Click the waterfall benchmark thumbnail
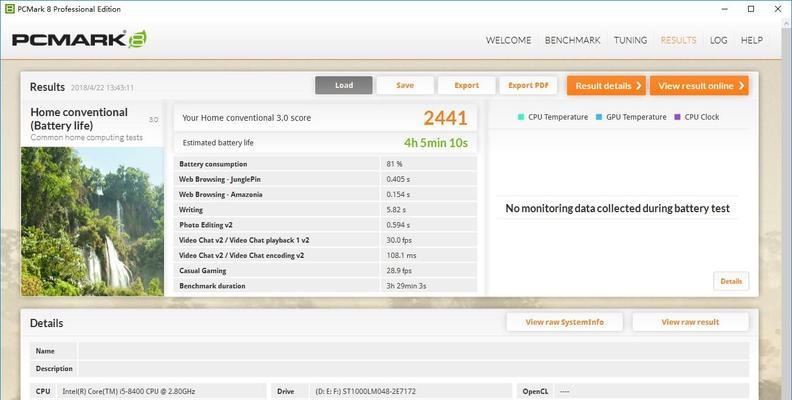 [x=92, y=221]
